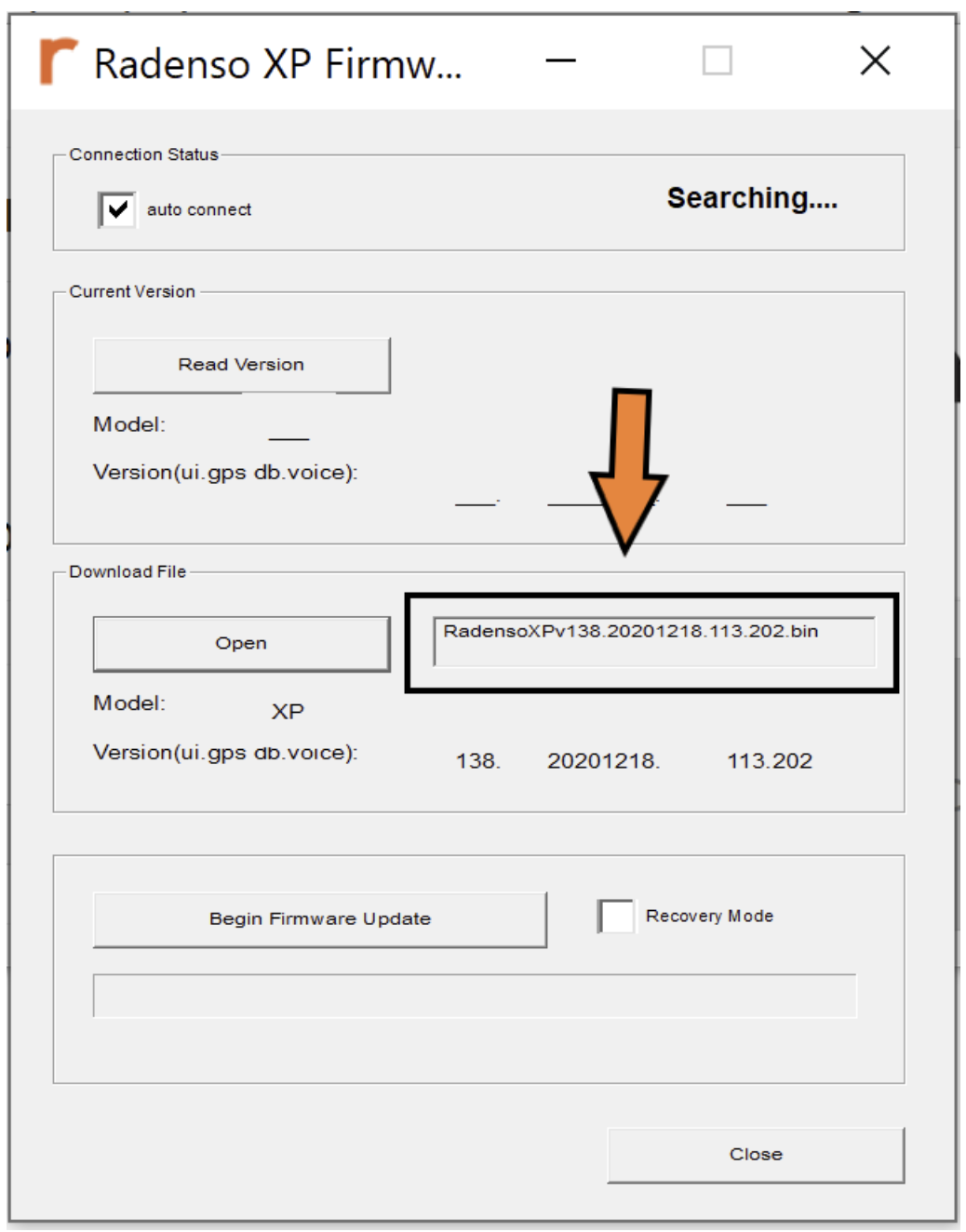Click Model: label in Current Version group

tap(129, 424)
